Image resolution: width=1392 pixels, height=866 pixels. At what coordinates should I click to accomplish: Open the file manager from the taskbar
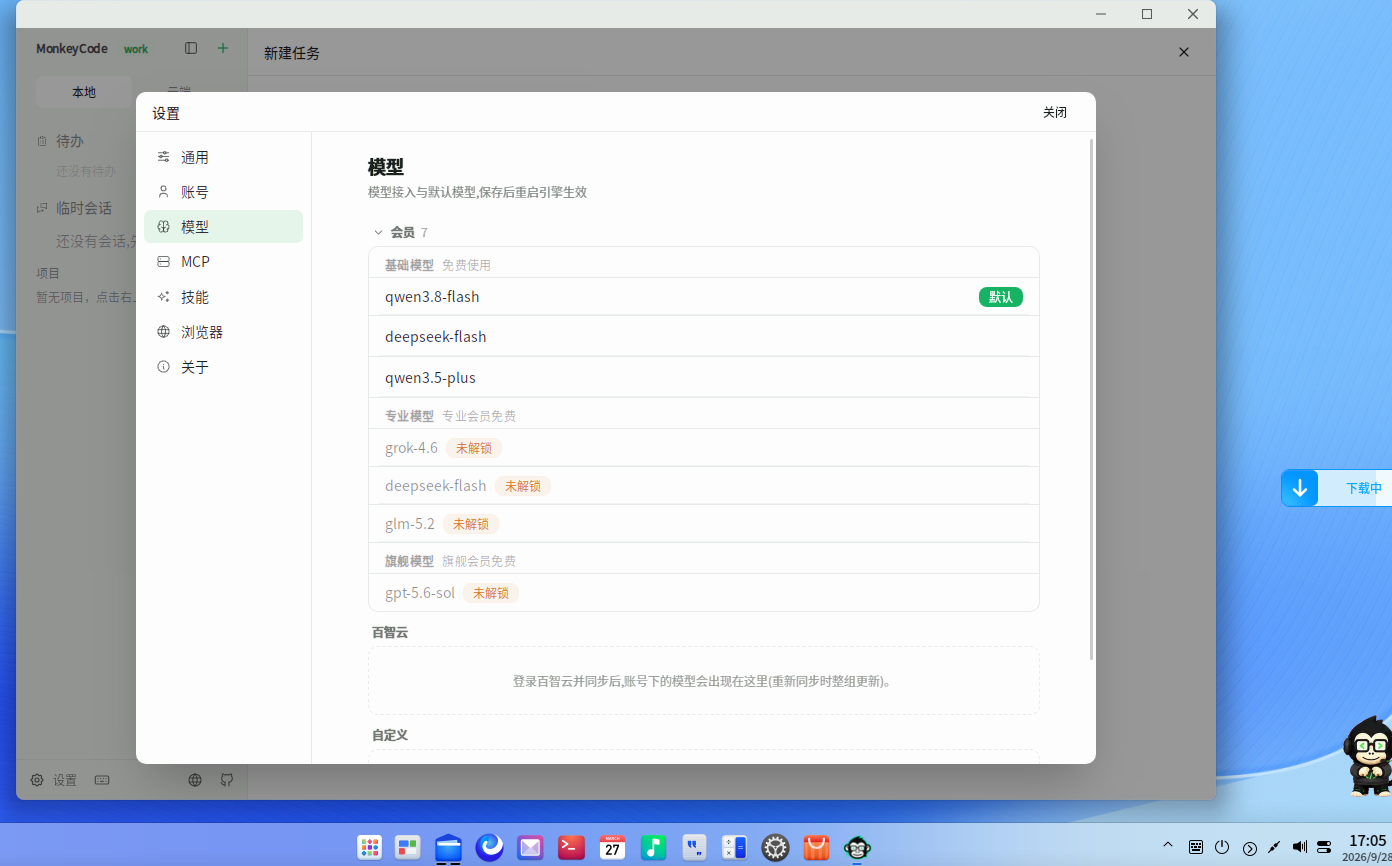[448, 848]
